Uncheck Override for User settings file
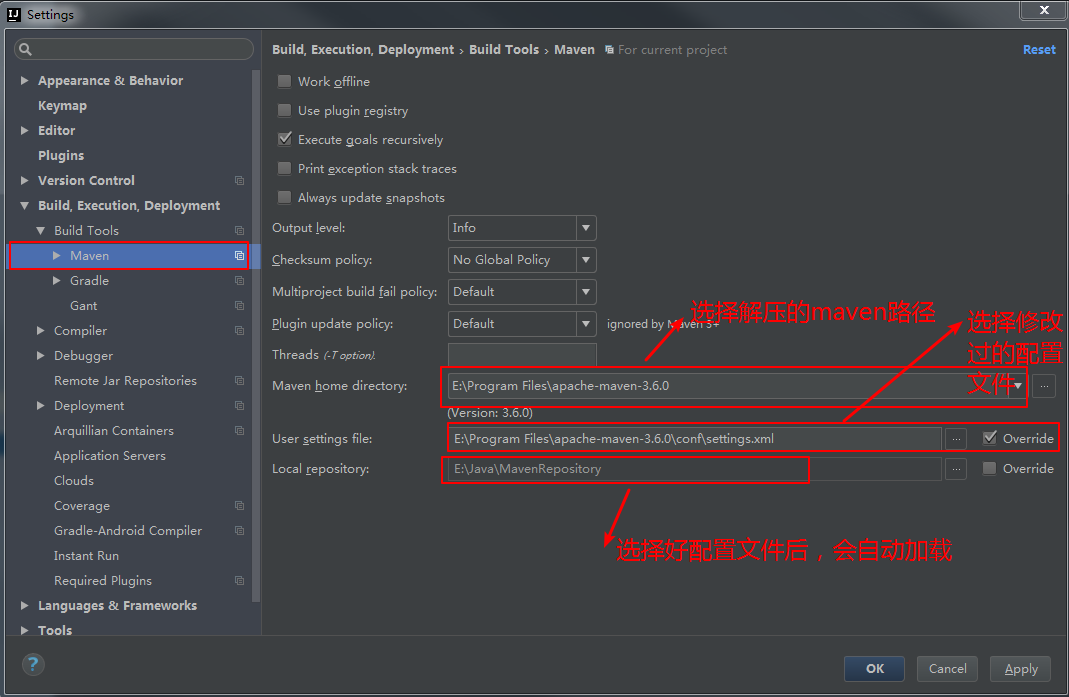Screen dimensions: 1069x697 click(x=990, y=439)
